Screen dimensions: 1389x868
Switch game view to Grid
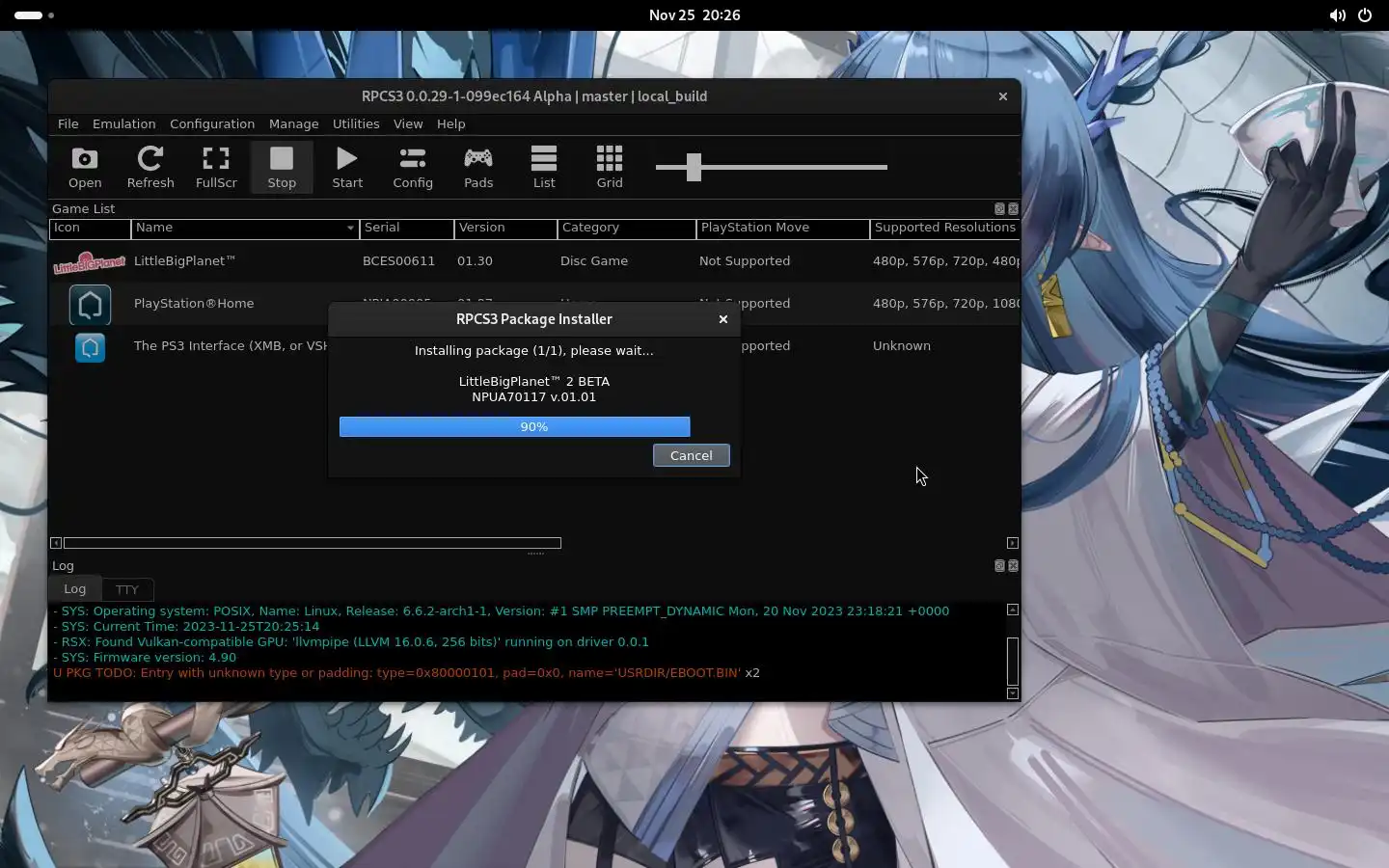point(610,167)
